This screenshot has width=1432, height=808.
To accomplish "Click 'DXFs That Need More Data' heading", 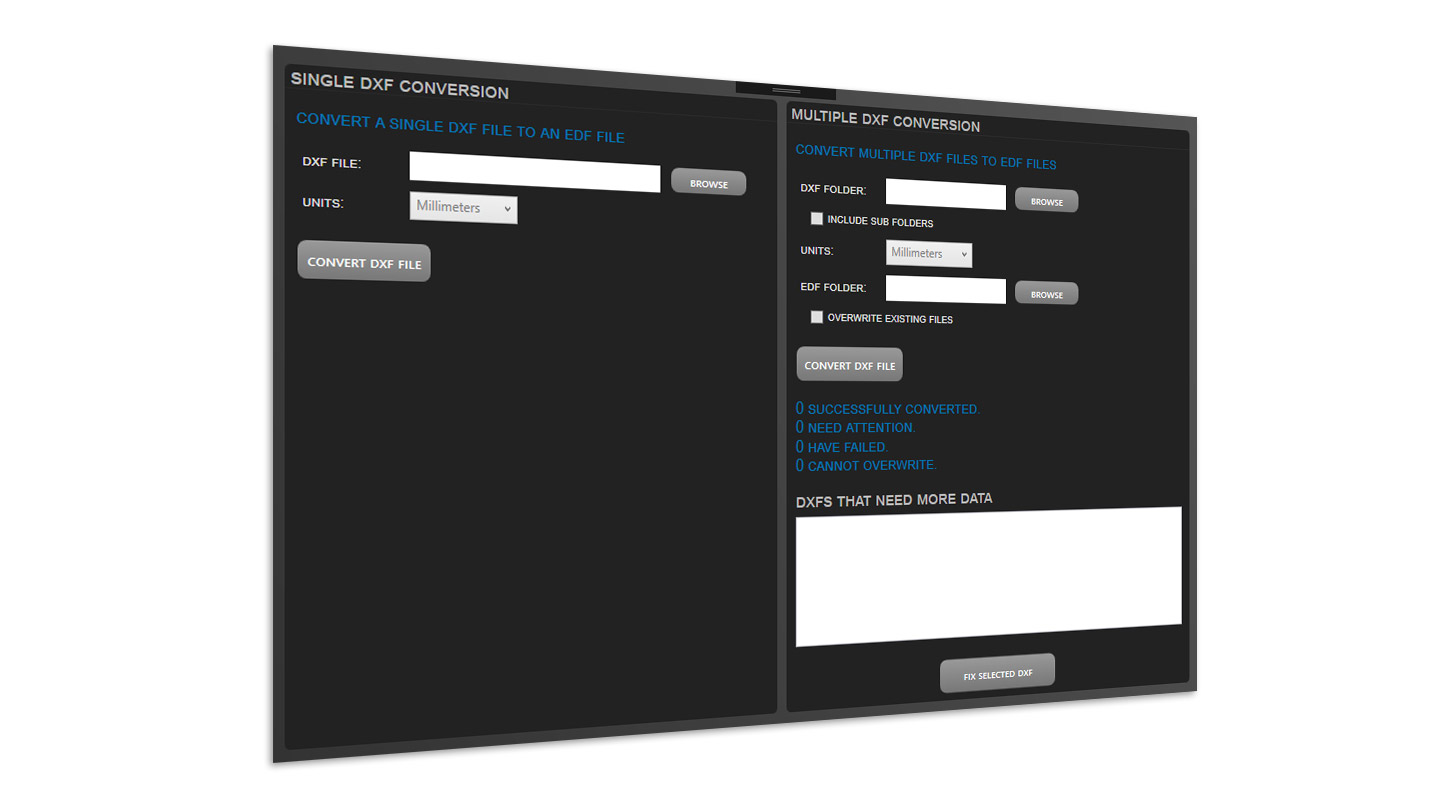I will click(894, 498).
